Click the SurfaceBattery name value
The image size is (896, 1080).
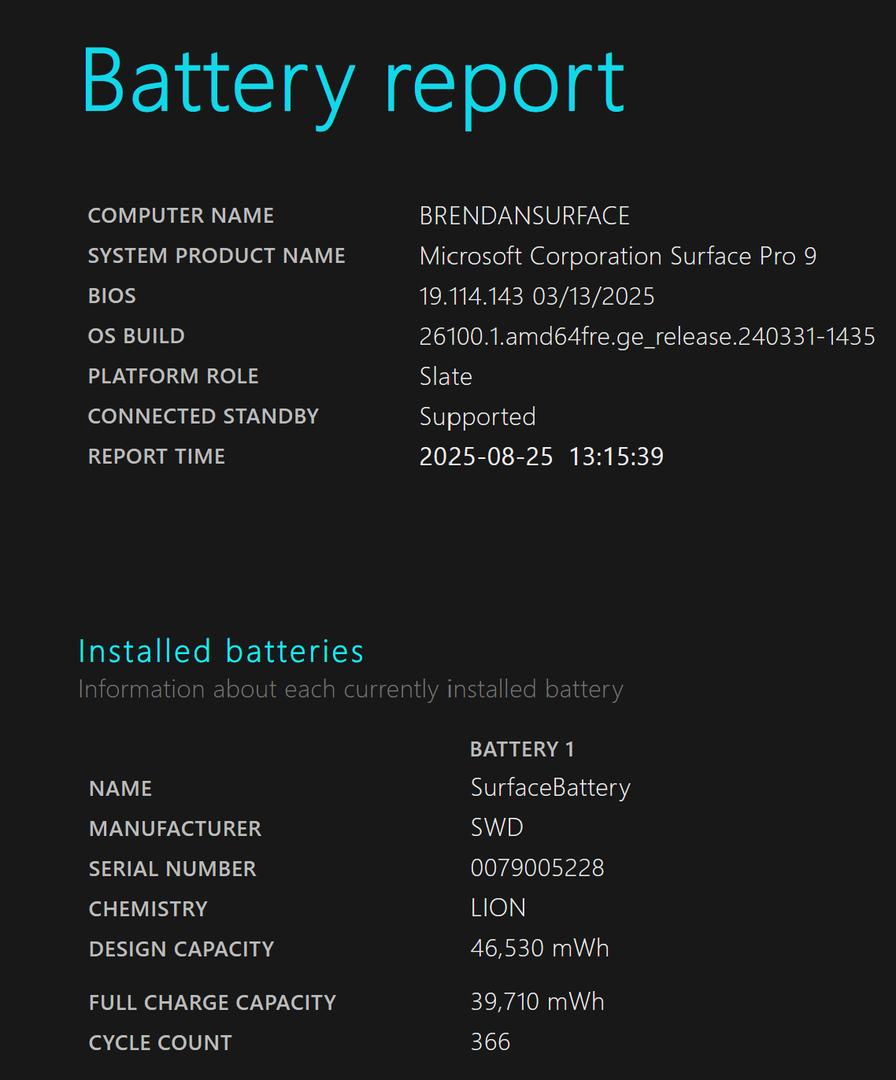(x=550, y=787)
